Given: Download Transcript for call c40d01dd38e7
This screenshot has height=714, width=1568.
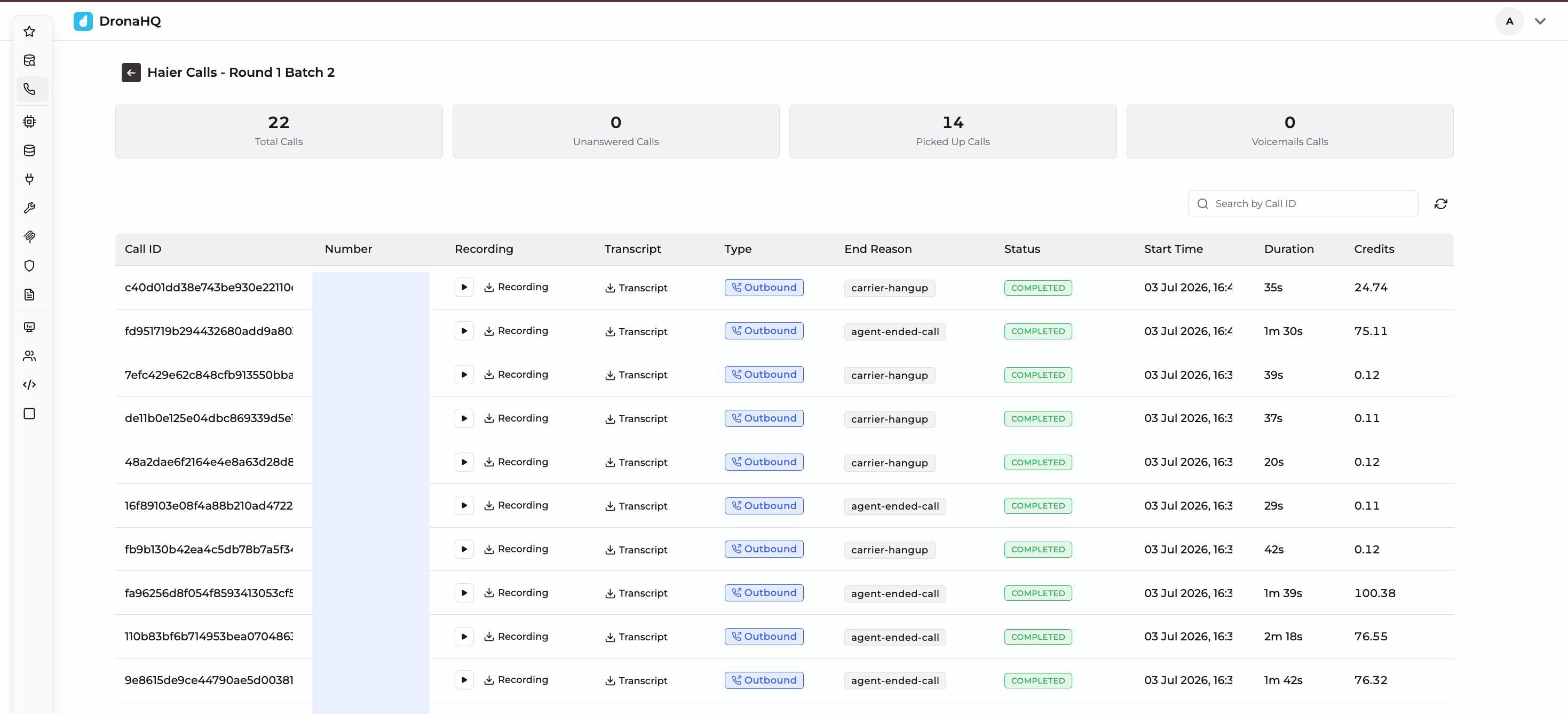Looking at the screenshot, I should point(636,288).
